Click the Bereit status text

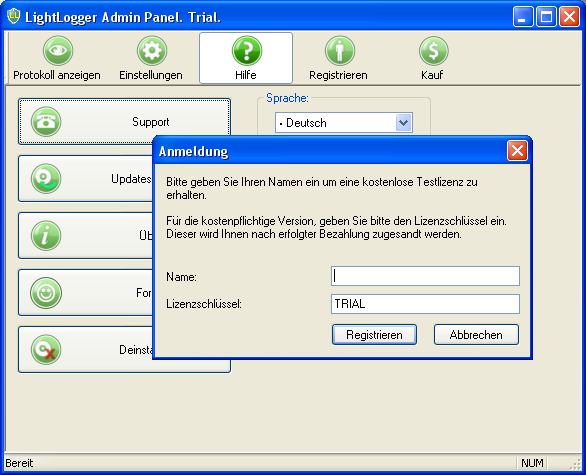[x=19, y=463]
